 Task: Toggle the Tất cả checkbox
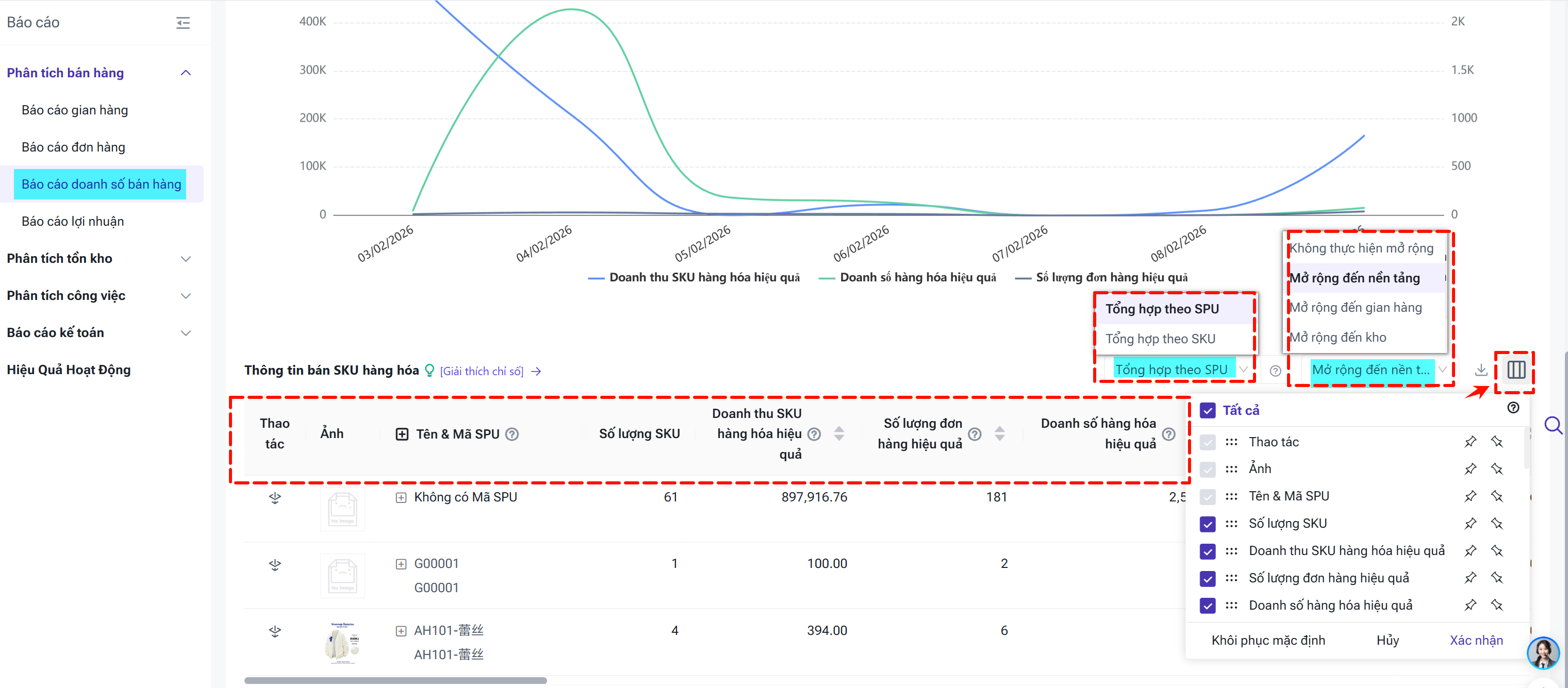1208,411
